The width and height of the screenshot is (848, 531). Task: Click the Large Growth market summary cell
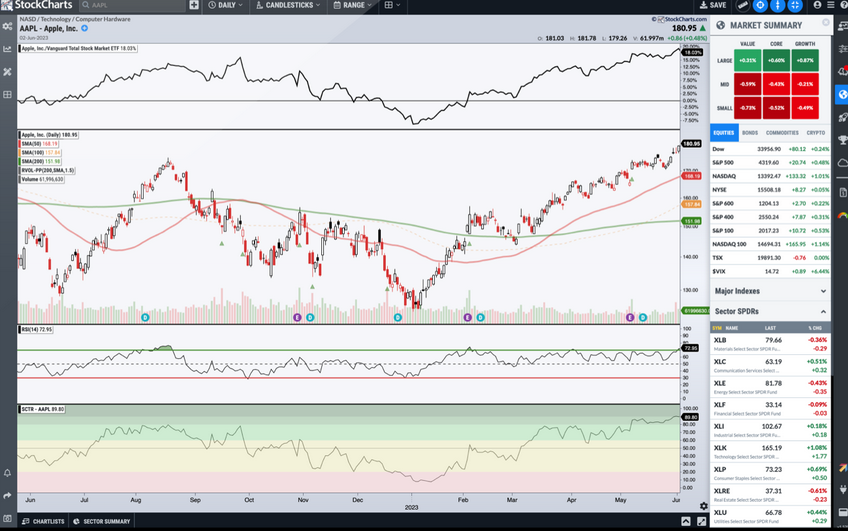pos(803,62)
